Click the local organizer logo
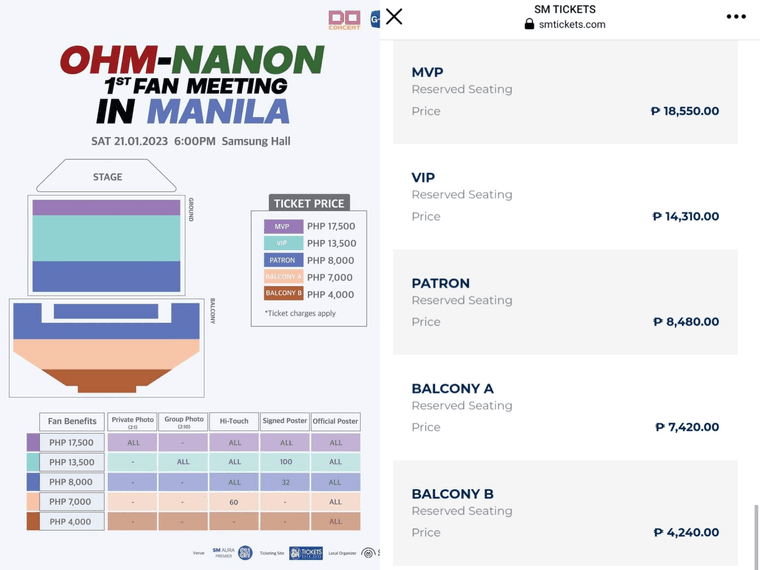 (x=368, y=552)
